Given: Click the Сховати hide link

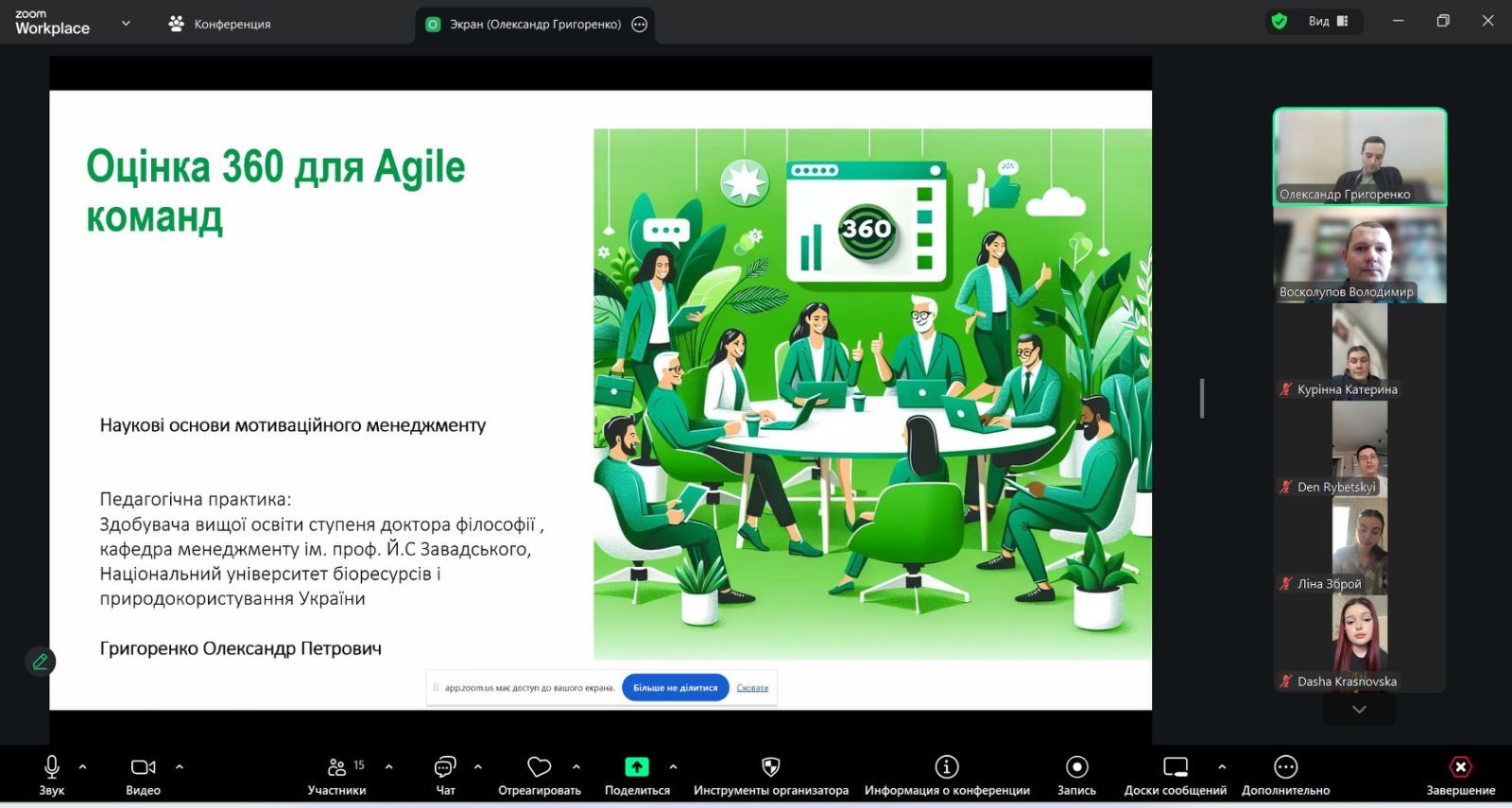Looking at the screenshot, I should (752, 688).
